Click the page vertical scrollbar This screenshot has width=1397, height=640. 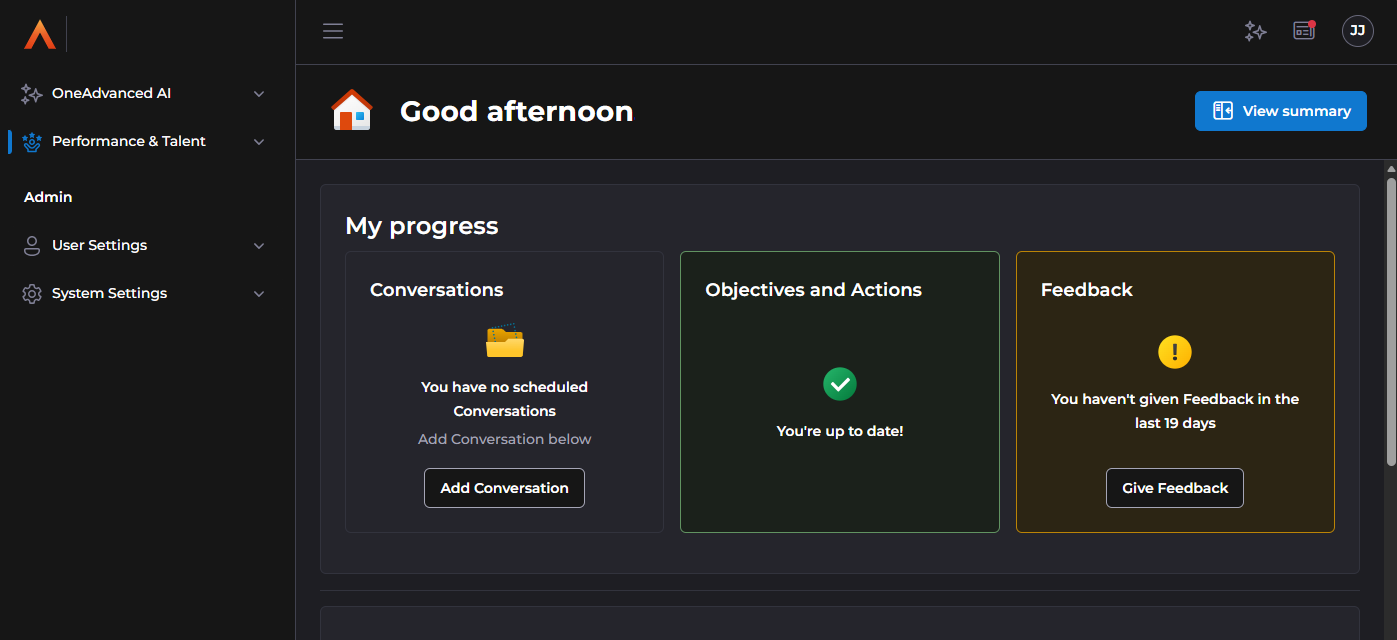coord(1390,320)
